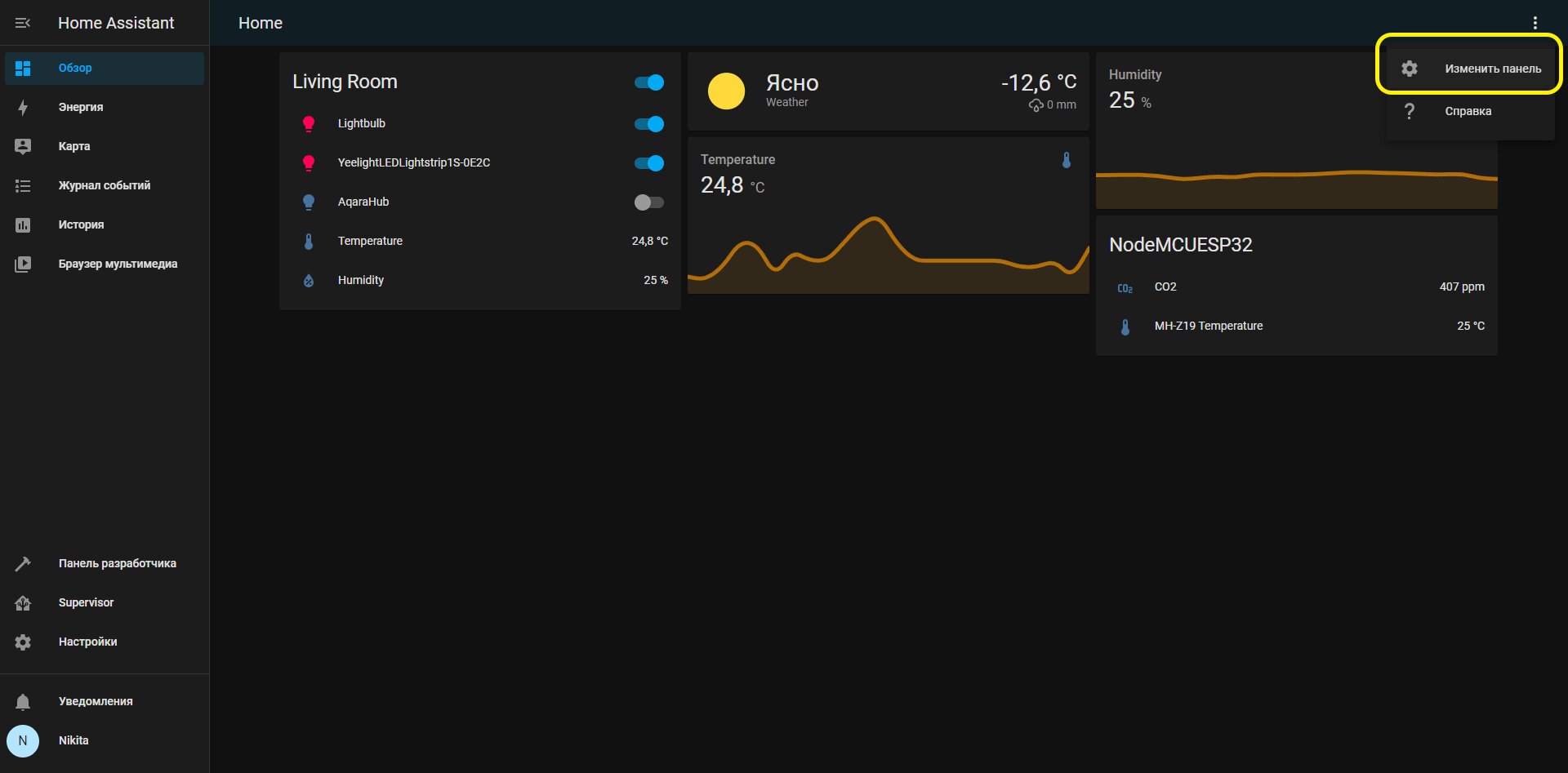This screenshot has height=773, width=1568.
Task: Open the История chart icon
Action: click(23, 224)
